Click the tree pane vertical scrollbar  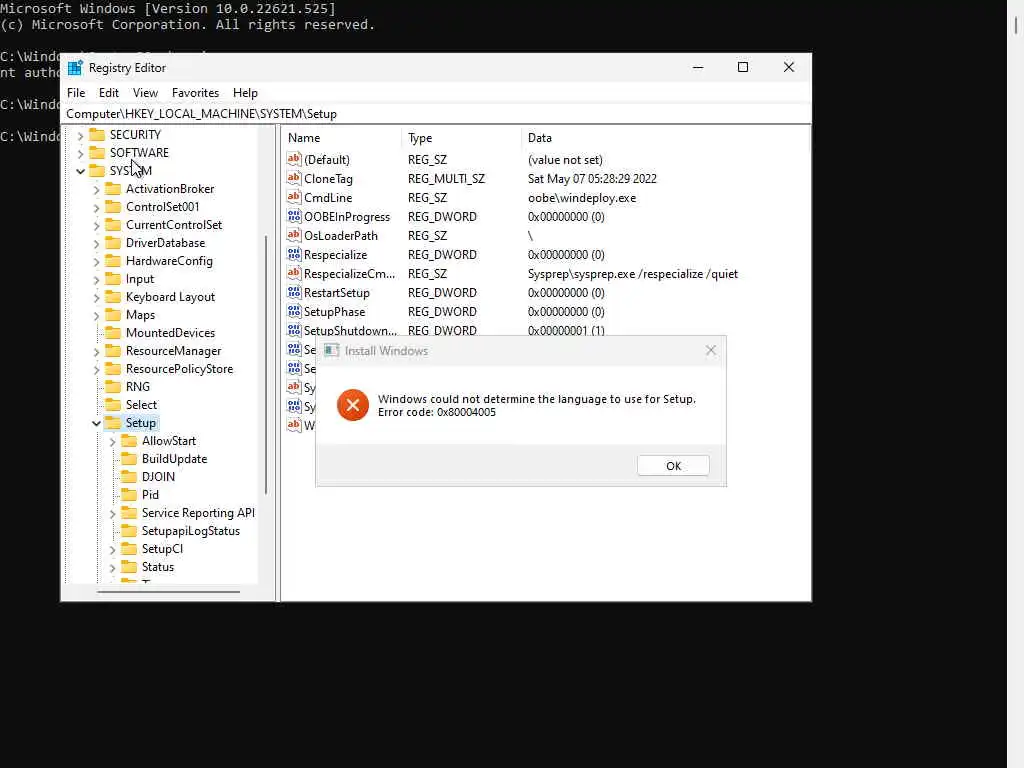[x=266, y=364]
